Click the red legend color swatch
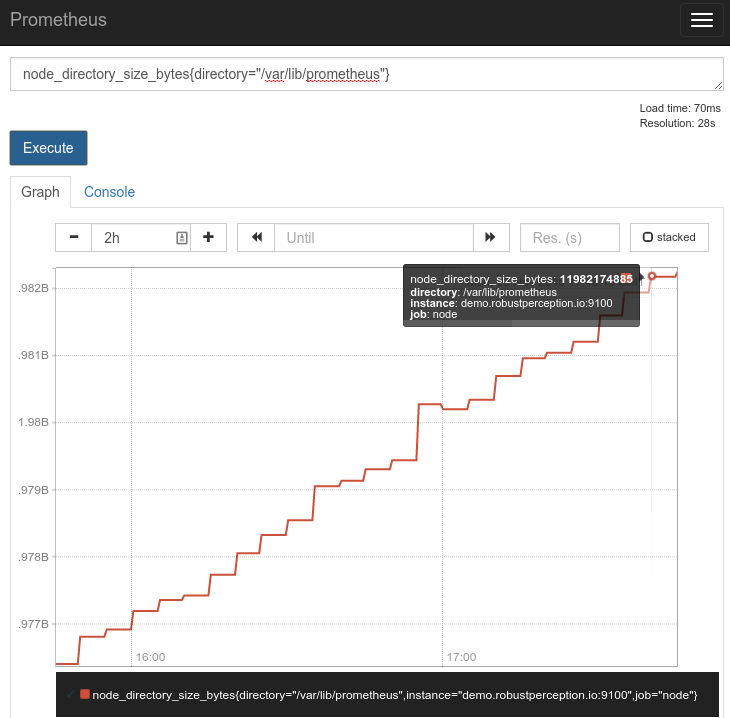The height and width of the screenshot is (718, 730). 85,694
